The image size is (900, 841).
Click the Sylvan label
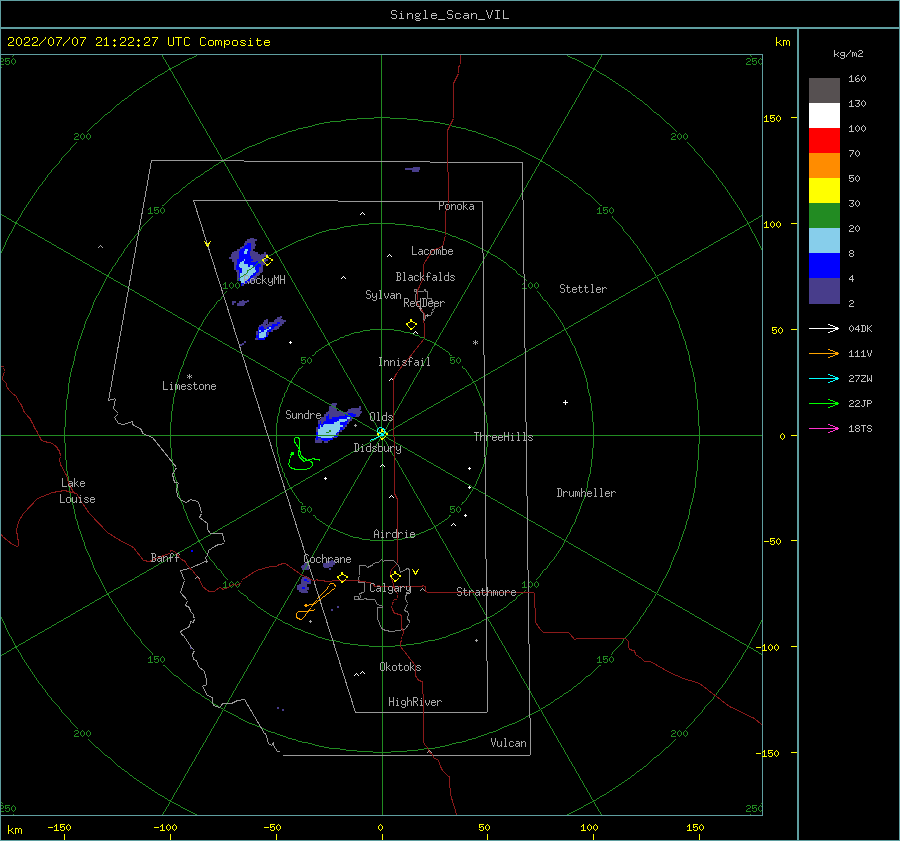pos(383,295)
